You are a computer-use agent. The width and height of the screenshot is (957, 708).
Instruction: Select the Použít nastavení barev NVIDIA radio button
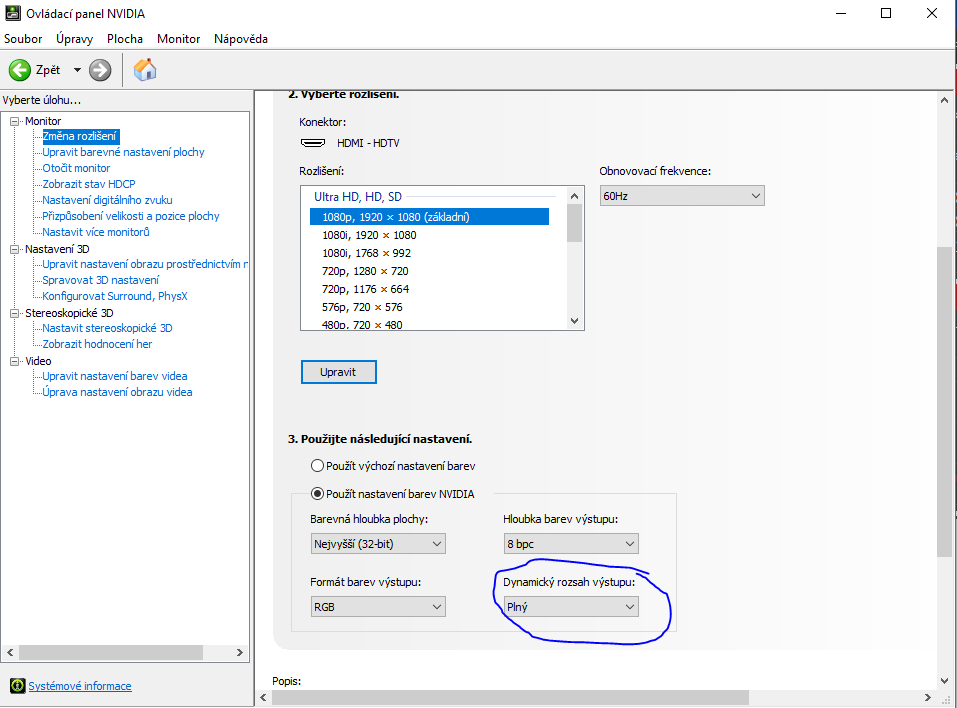click(317, 494)
